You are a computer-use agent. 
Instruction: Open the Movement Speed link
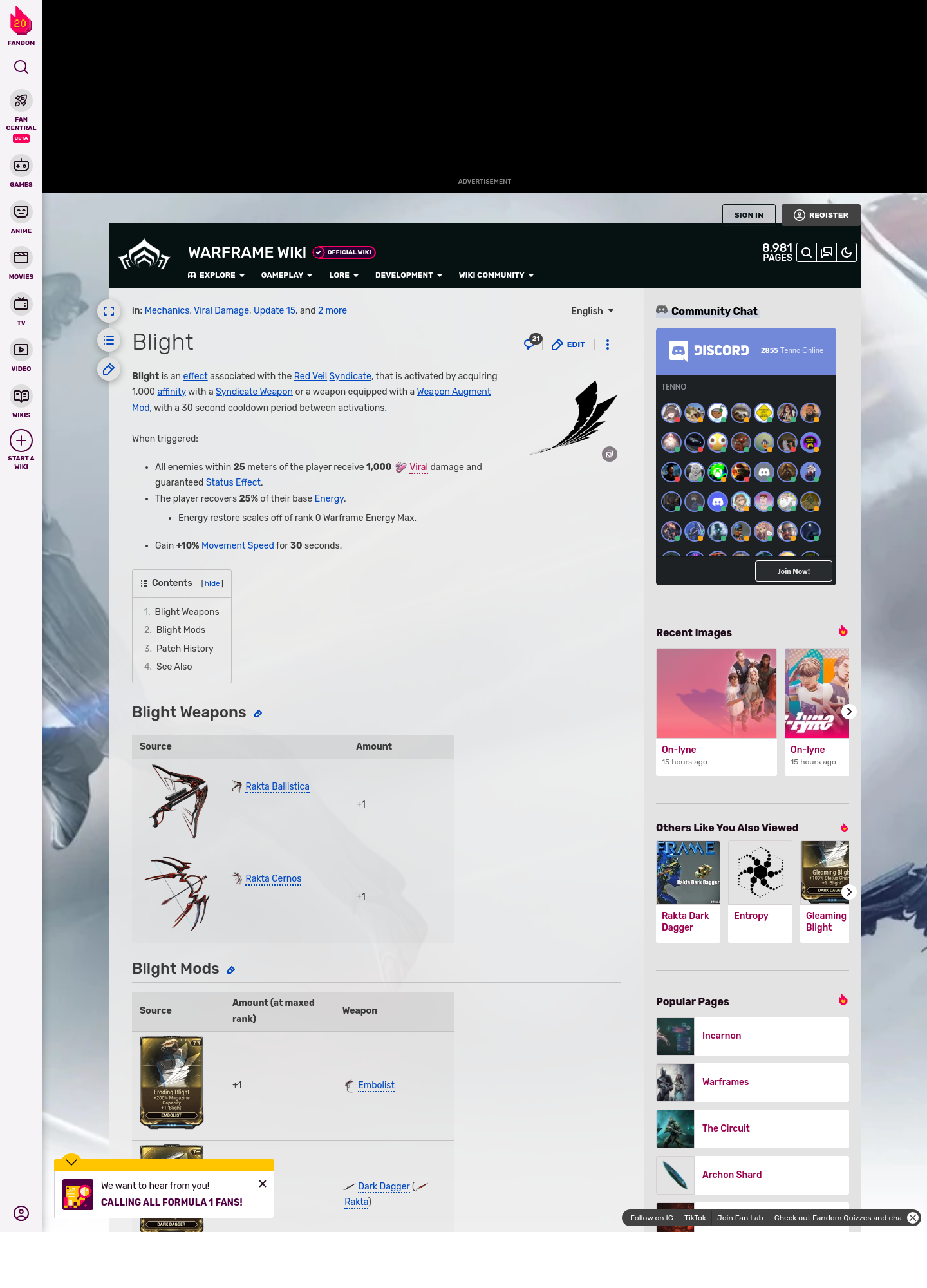click(x=238, y=545)
